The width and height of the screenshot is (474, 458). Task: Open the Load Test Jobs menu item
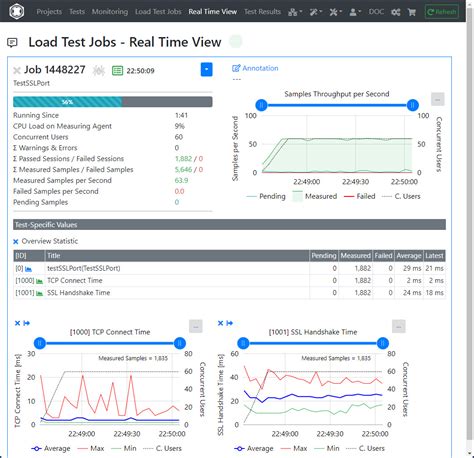158,12
